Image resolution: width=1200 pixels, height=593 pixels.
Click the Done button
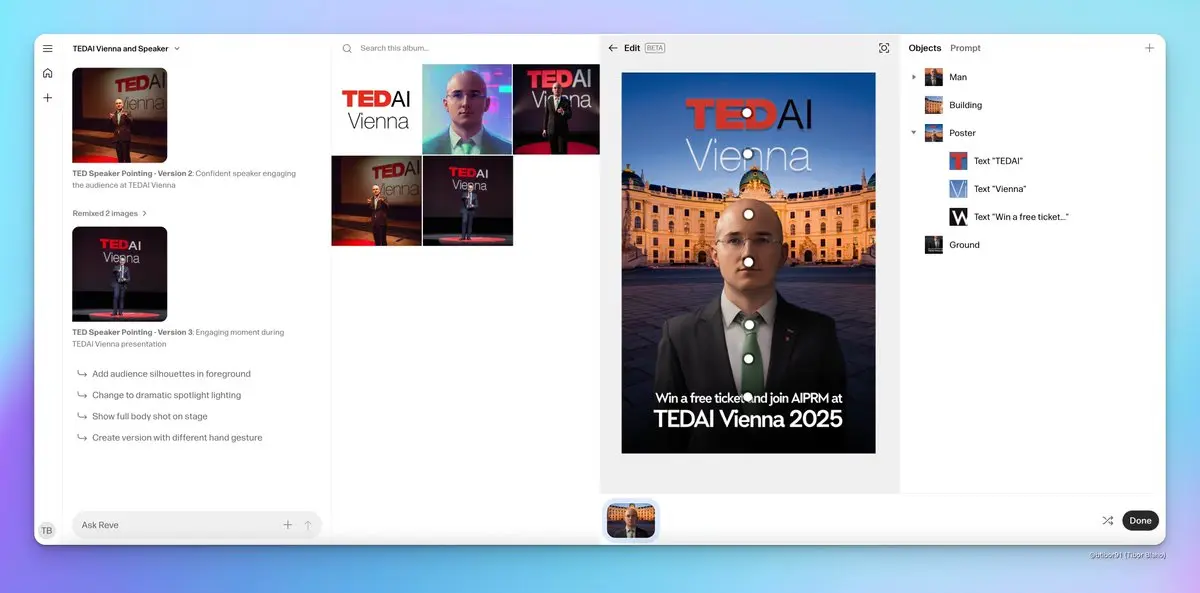click(1140, 520)
